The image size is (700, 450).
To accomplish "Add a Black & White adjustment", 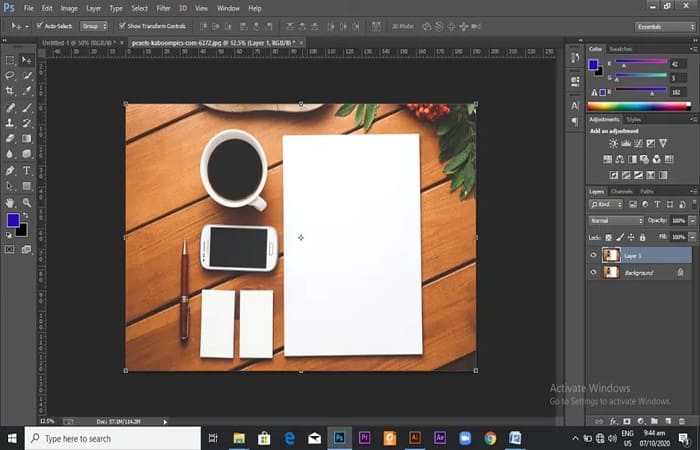I will [x=632, y=159].
